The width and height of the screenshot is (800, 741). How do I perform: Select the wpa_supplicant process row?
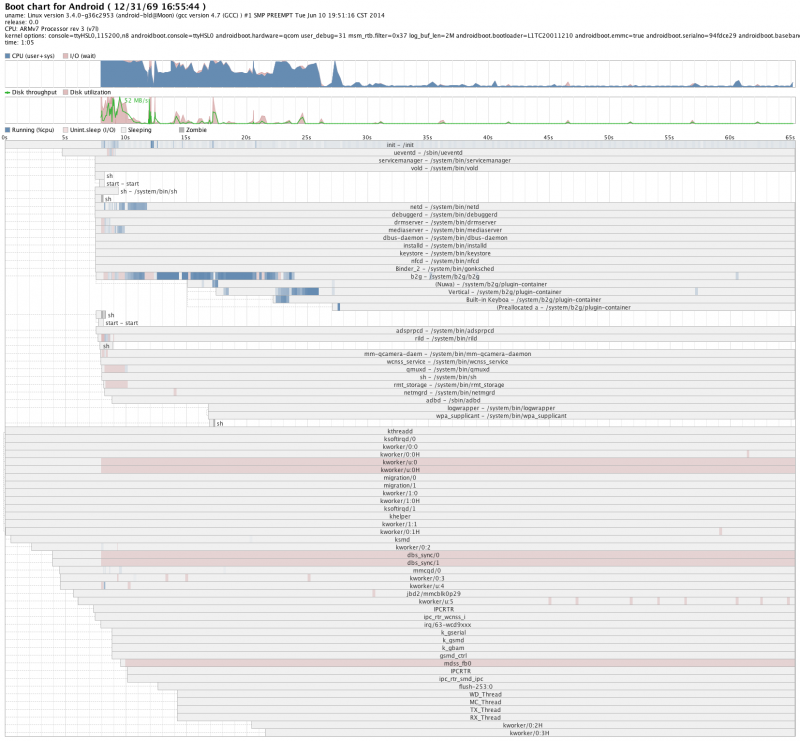point(502,415)
